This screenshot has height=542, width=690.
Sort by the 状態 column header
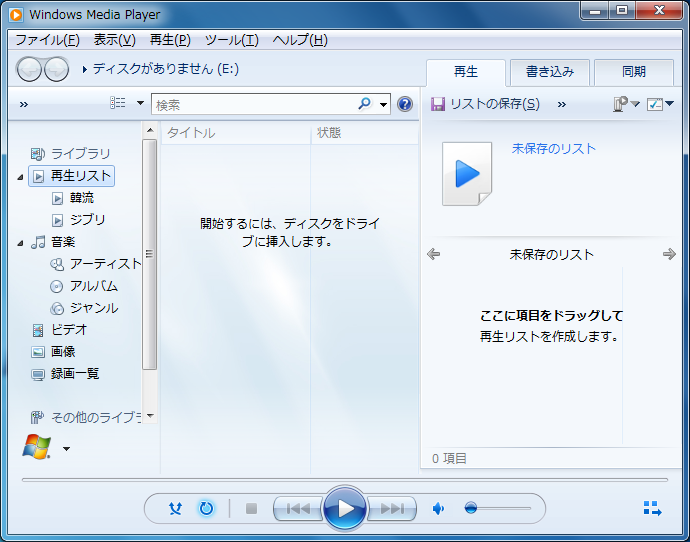364,133
